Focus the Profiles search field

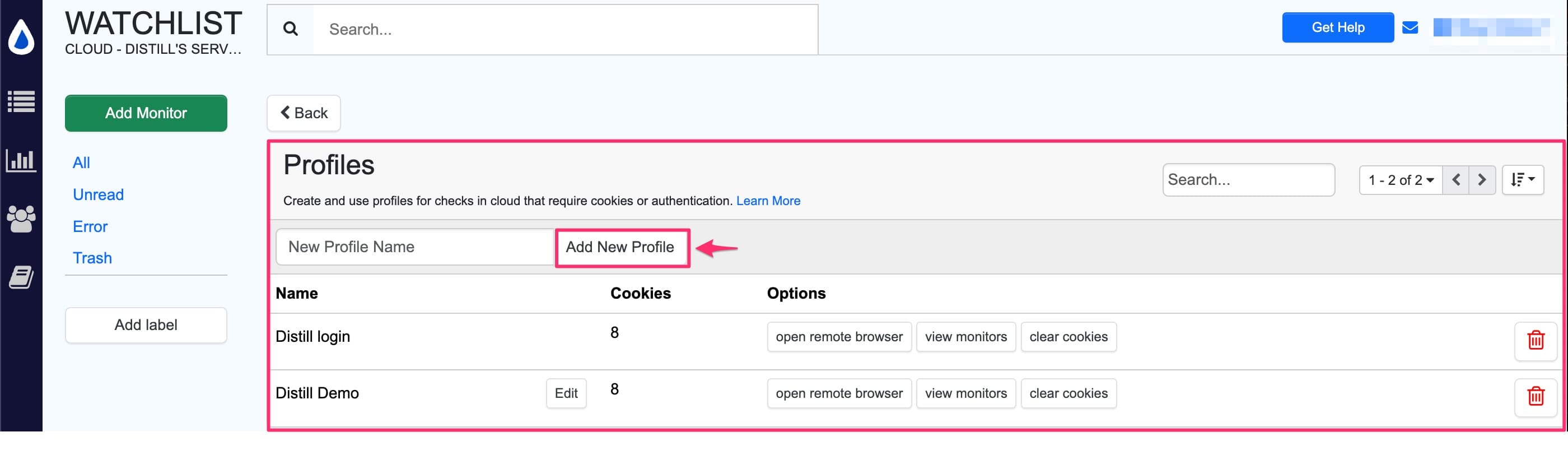coord(1248,180)
